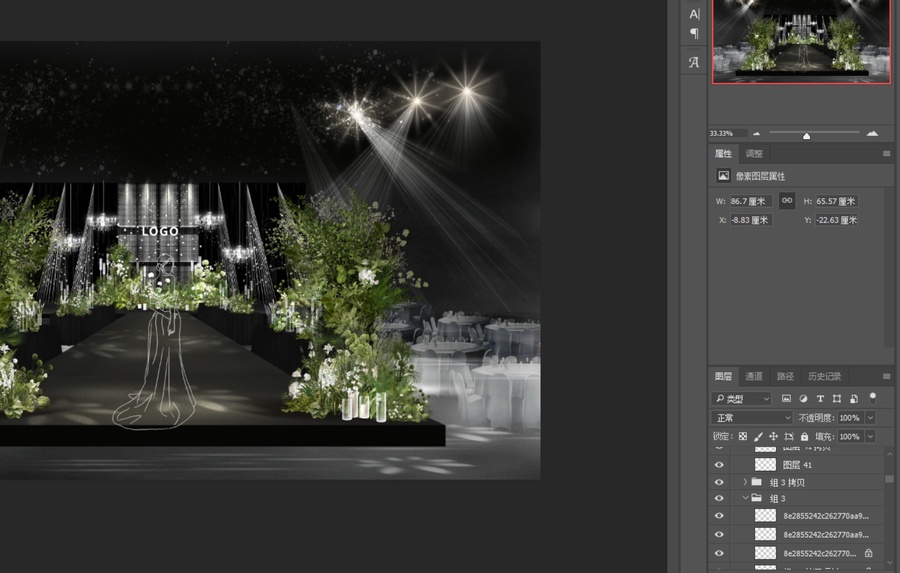Click the navigator preview thumbnail
Image resolution: width=900 pixels, height=573 pixels.
tap(801, 41)
